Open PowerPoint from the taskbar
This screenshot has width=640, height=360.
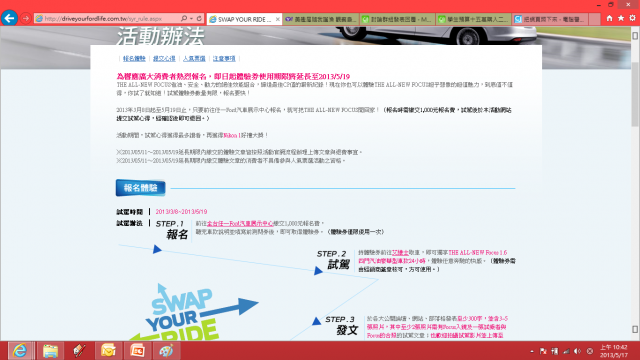point(137,351)
